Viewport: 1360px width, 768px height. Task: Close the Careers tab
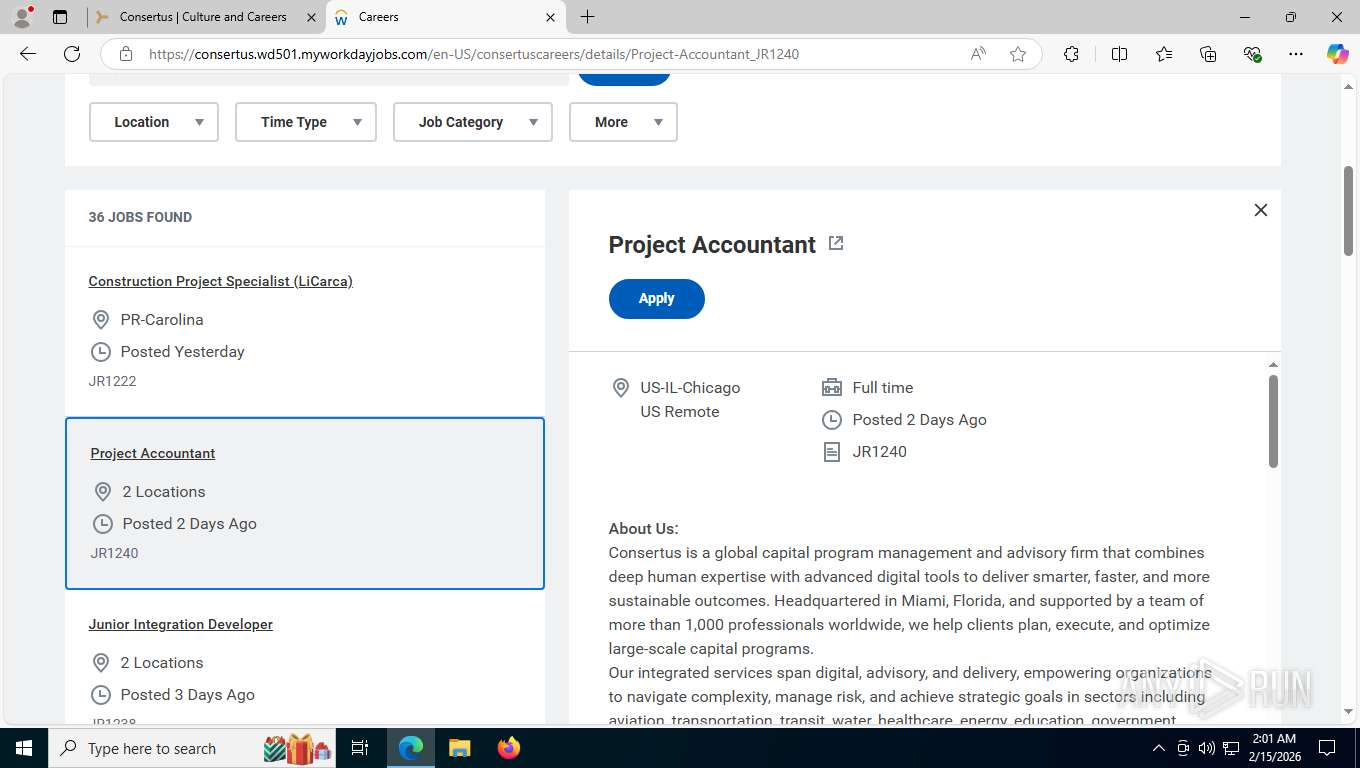pyautogui.click(x=550, y=17)
